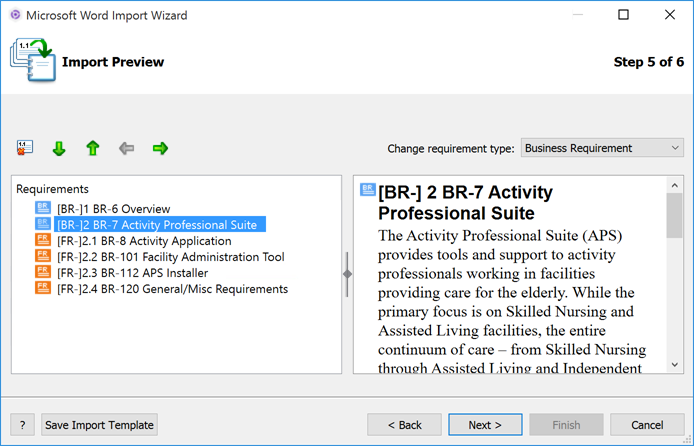Open the Change requirement type dropdown
The width and height of the screenshot is (694, 446).
(602, 148)
